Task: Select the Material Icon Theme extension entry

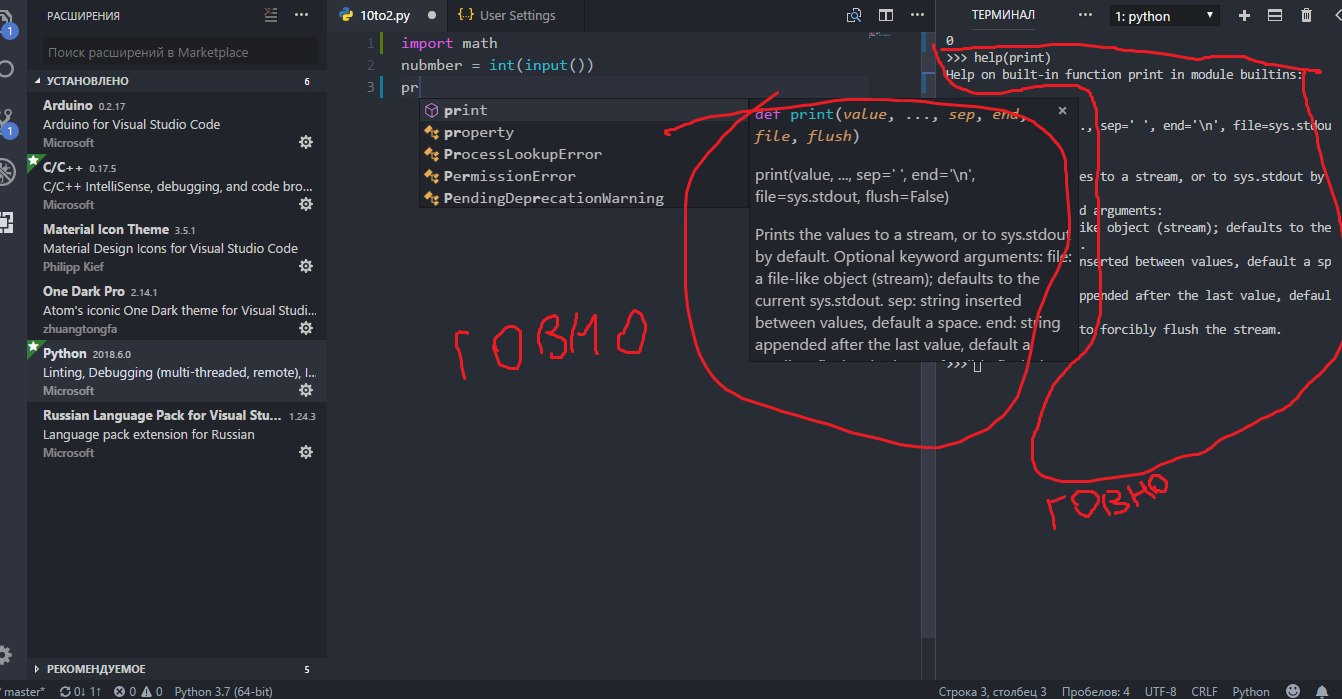Action: pos(178,248)
